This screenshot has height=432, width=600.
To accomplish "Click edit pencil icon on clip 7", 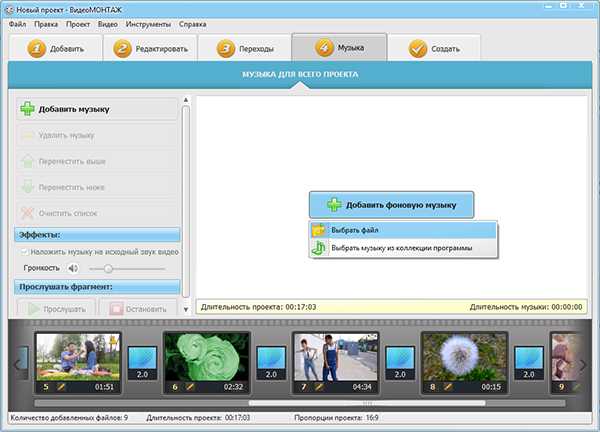I will (x=319, y=387).
